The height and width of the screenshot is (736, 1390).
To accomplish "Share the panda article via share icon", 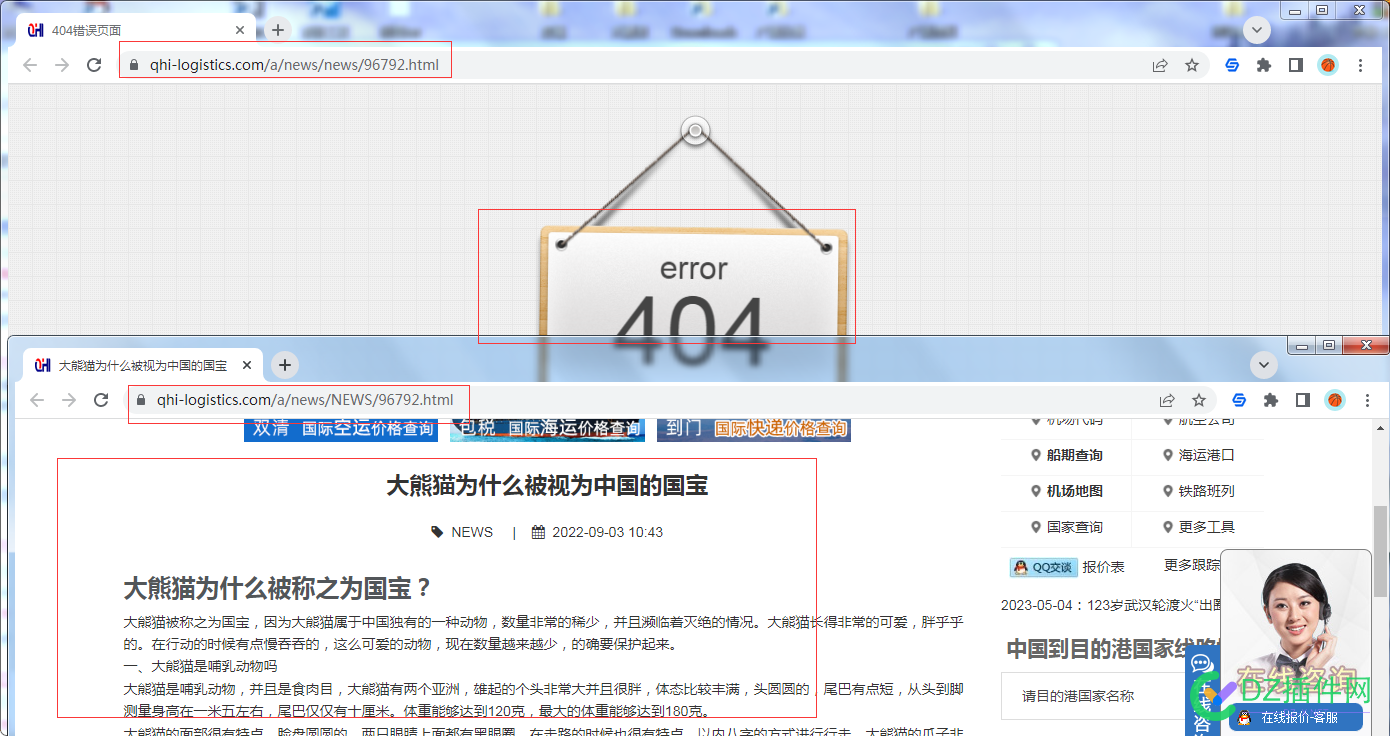I will coord(1167,400).
